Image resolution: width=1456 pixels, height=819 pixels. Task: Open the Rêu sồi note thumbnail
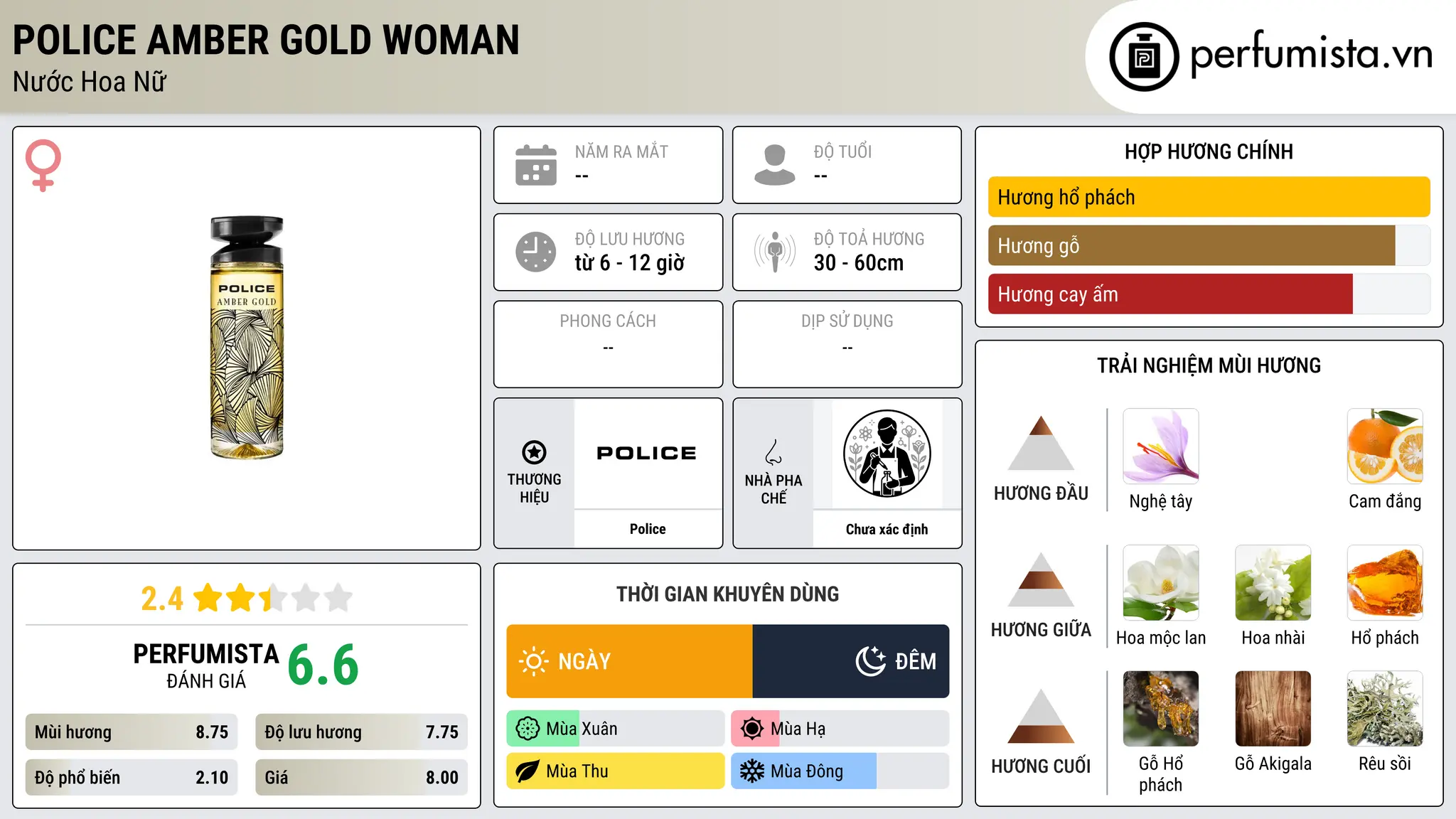click(x=1385, y=709)
